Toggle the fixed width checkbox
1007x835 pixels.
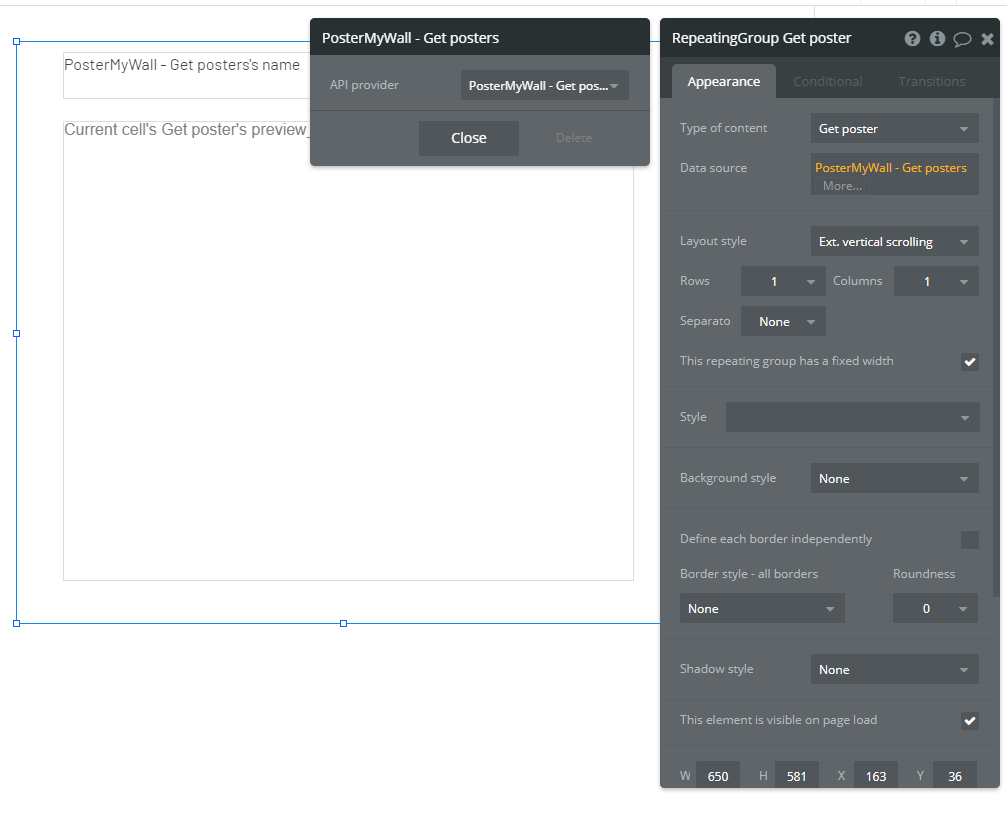tap(969, 362)
